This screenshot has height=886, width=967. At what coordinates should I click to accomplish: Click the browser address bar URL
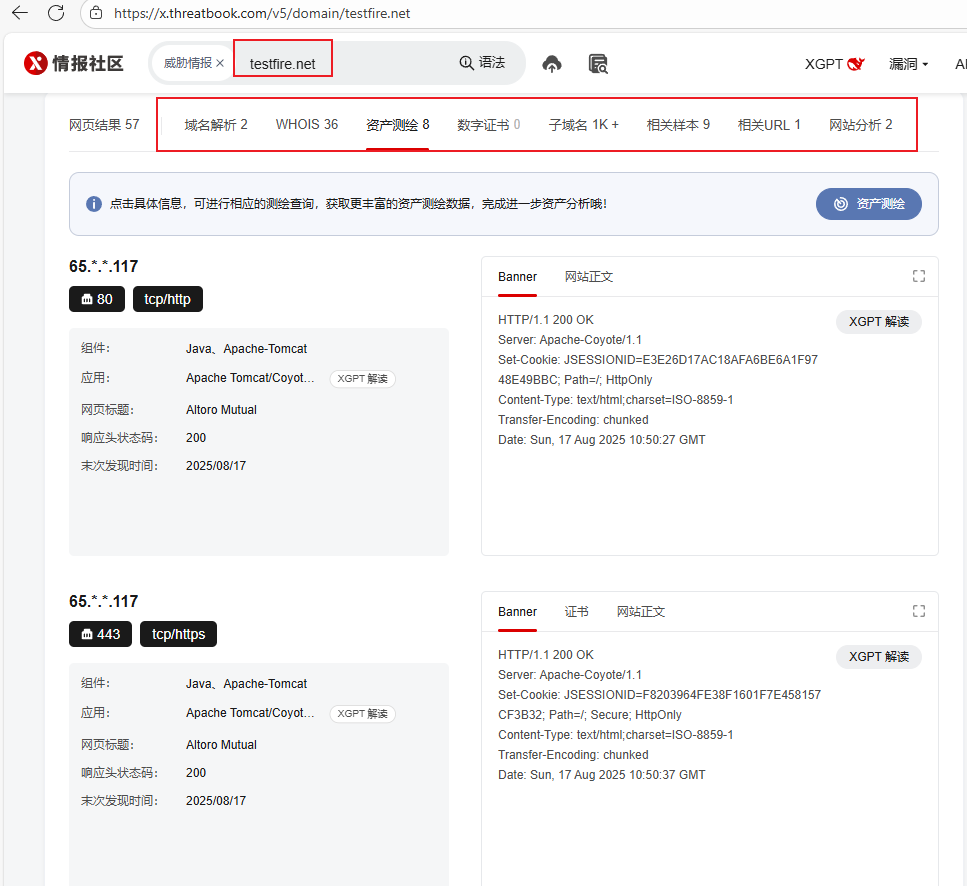point(262,13)
